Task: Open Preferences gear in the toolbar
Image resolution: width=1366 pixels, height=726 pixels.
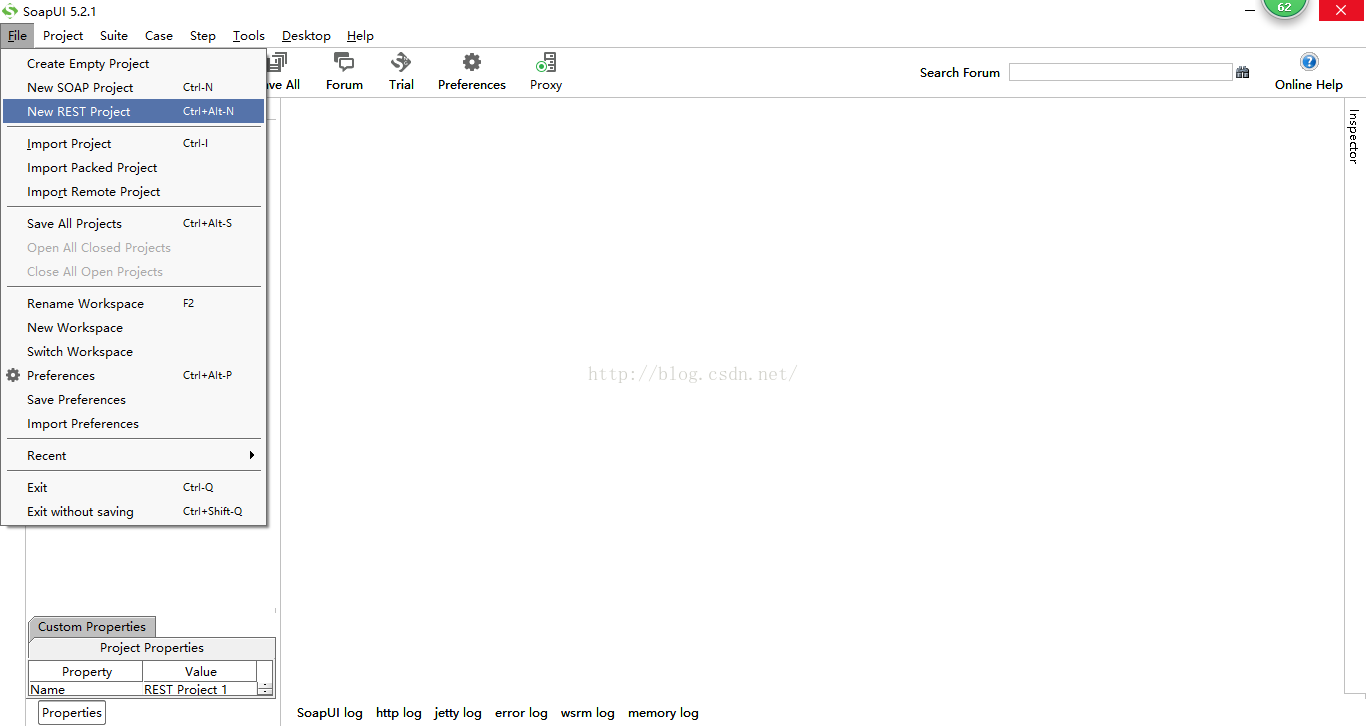Action: point(472,63)
